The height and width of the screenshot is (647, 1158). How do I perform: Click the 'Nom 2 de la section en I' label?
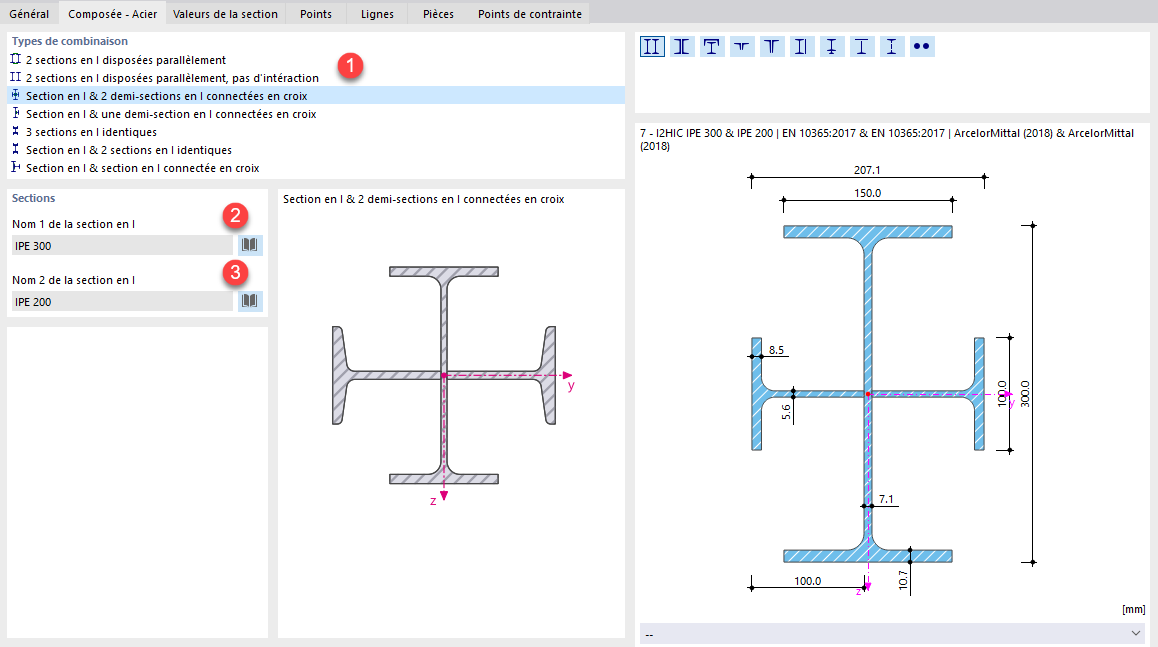click(x=73, y=280)
